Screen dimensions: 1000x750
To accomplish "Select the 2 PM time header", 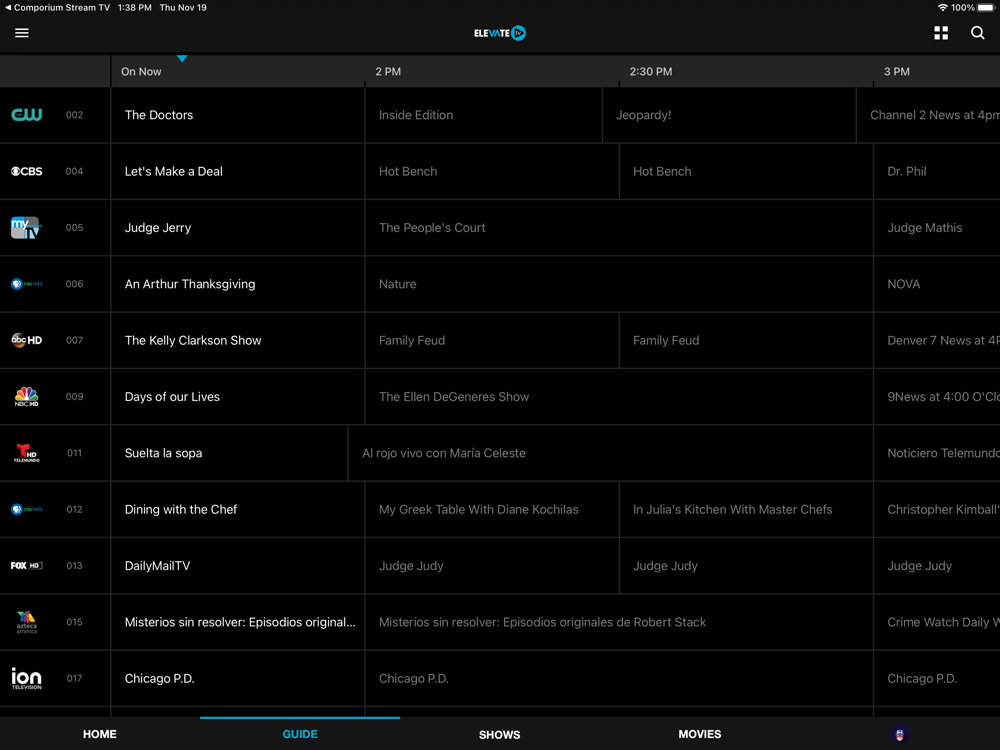I will (388, 71).
